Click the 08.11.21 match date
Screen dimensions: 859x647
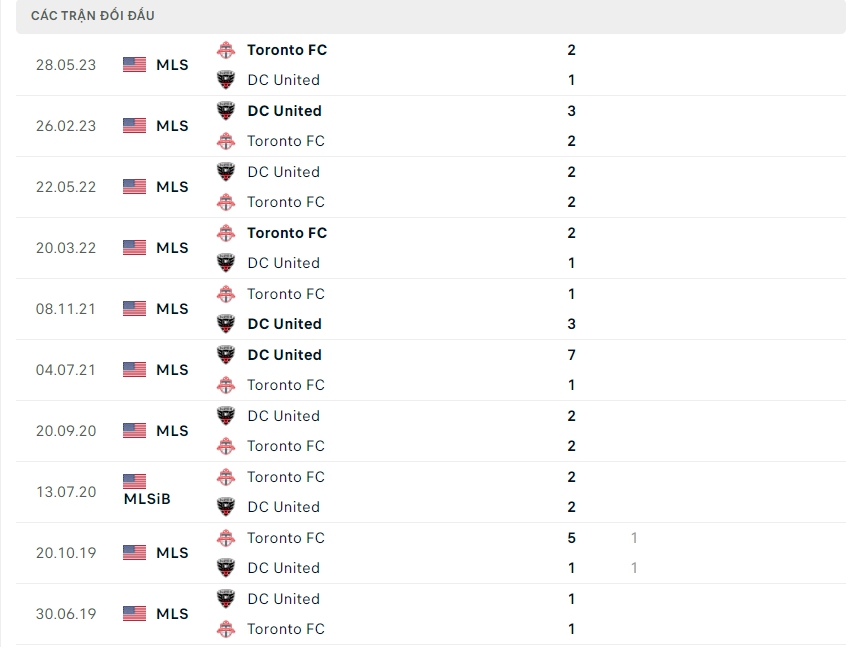click(x=66, y=309)
